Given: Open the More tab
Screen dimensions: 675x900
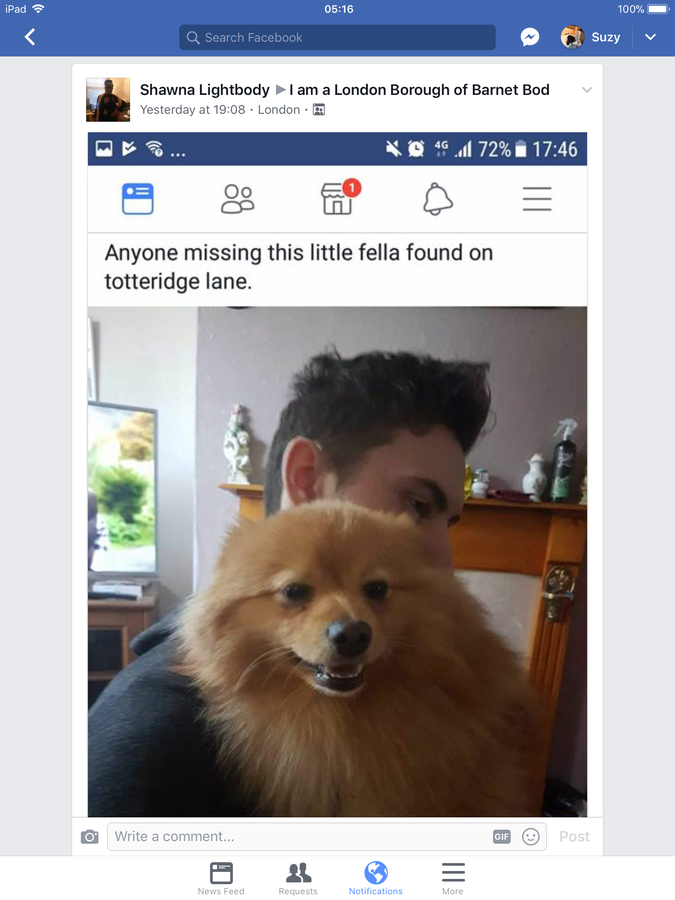Looking at the screenshot, I should click(453, 878).
